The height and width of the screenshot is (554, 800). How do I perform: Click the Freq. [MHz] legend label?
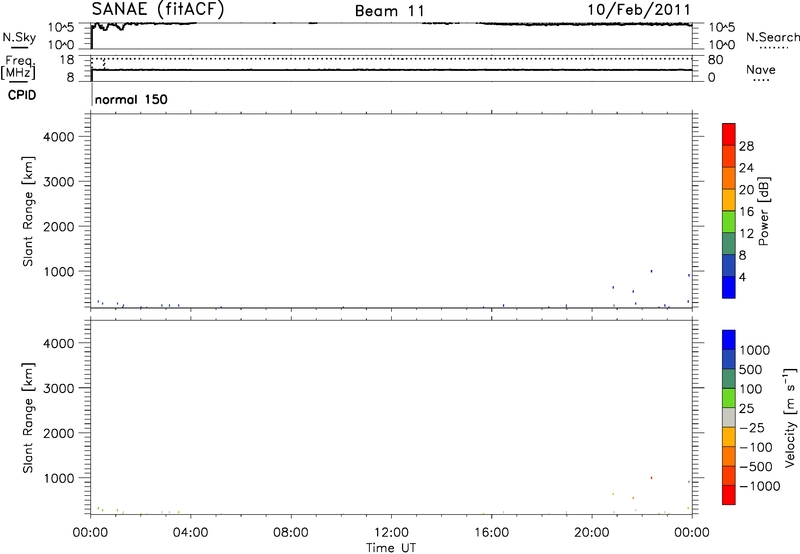18,67
